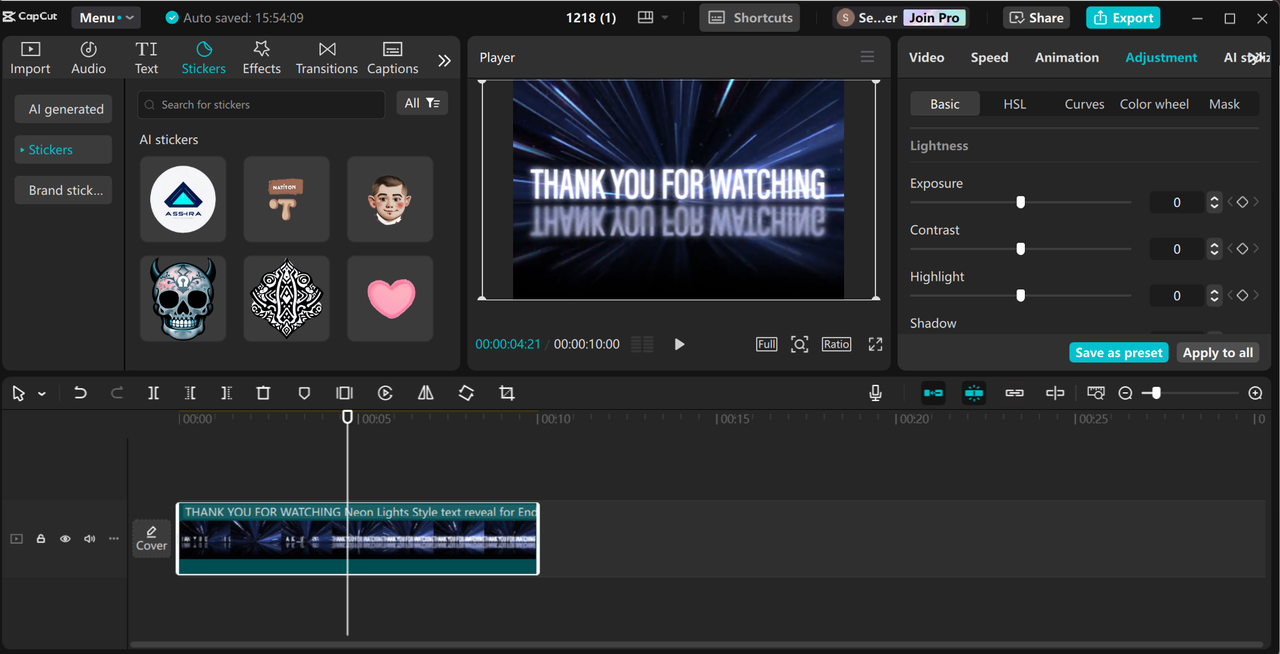Image resolution: width=1280 pixels, height=654 pixels.
Task: Toggle track visibility with the eye icon
Action: click(65, 539)
